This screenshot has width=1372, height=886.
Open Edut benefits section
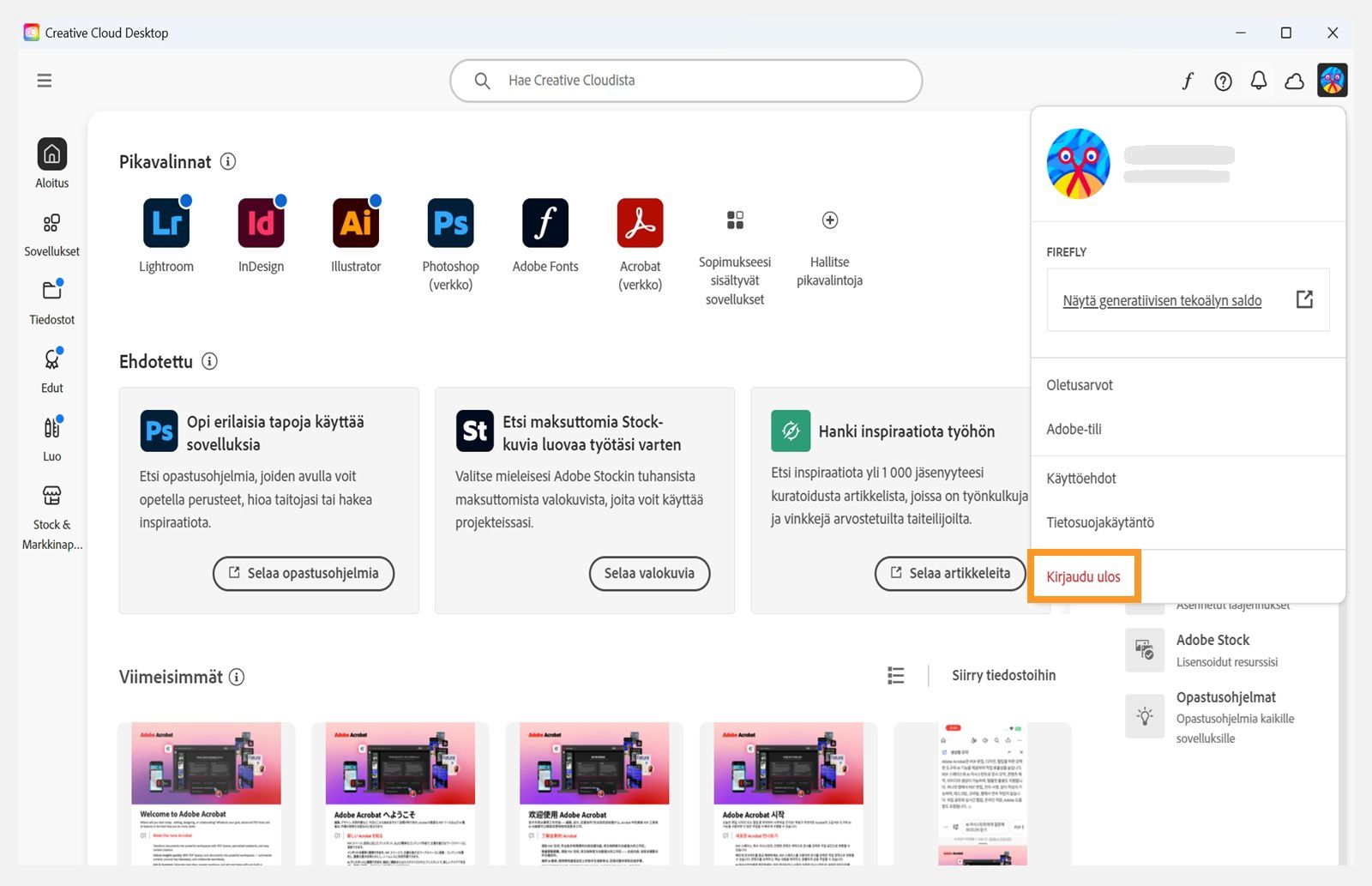pyautogui.click(x=51, y=370)
